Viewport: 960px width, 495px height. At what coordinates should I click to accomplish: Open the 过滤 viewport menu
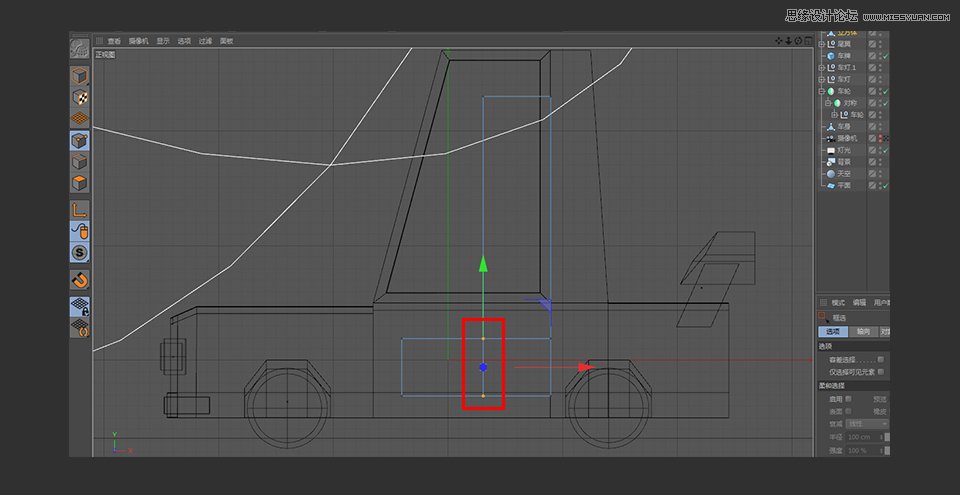[205, 41]
